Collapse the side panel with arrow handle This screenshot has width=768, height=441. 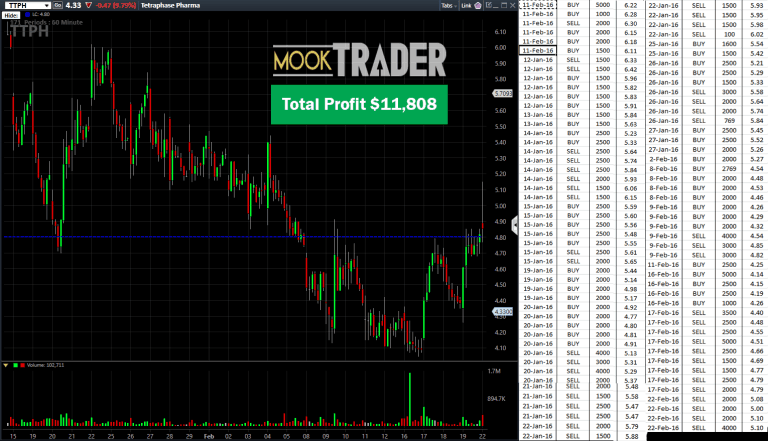515,225
